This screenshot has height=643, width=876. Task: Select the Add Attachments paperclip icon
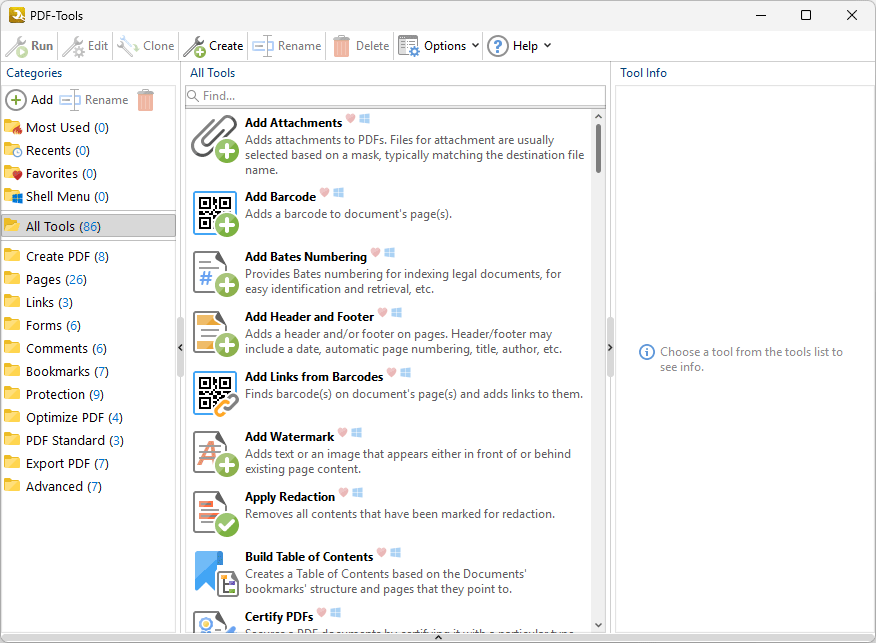(x=215, y=139)
